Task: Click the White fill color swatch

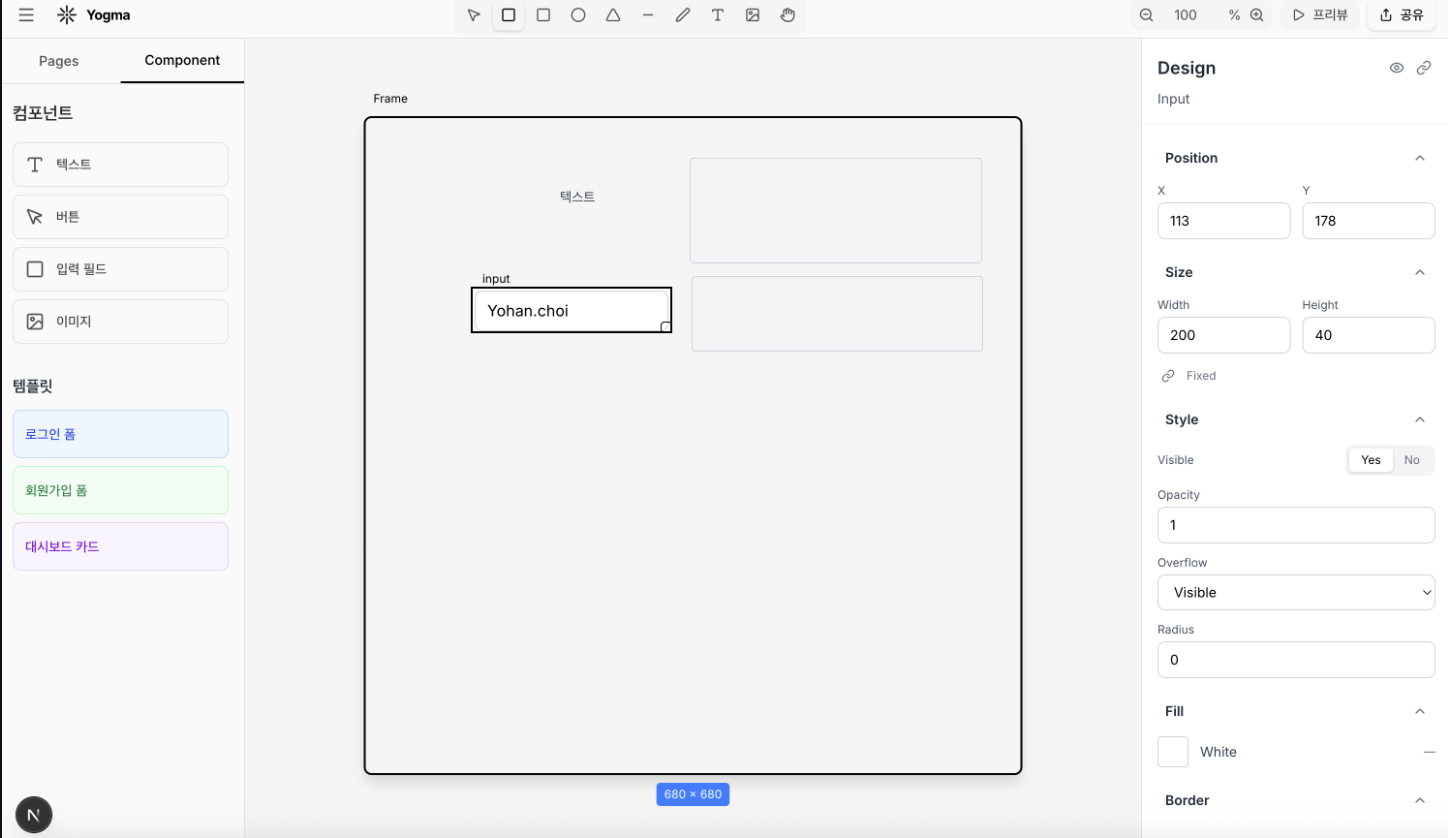Action: pos(1173,752)
